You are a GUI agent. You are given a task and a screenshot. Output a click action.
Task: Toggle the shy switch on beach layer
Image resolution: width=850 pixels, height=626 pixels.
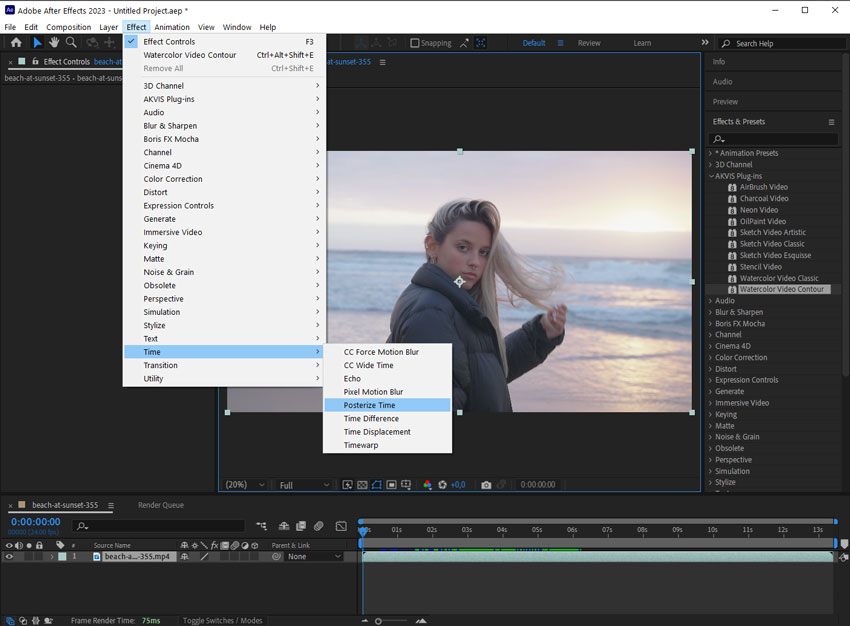point(185,556)
